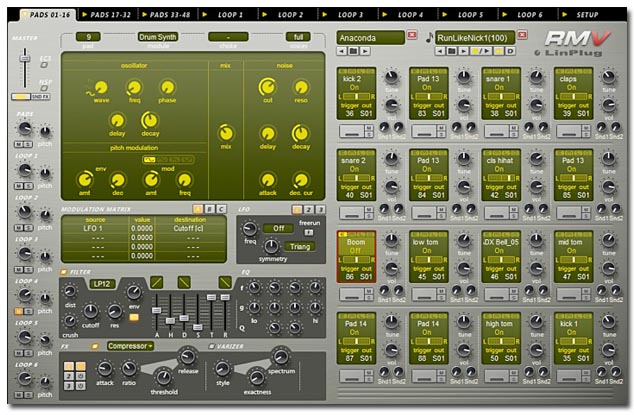Select FX slot 2
The width and height of the screenshot is (634, 415).
(x=69, y=376)
